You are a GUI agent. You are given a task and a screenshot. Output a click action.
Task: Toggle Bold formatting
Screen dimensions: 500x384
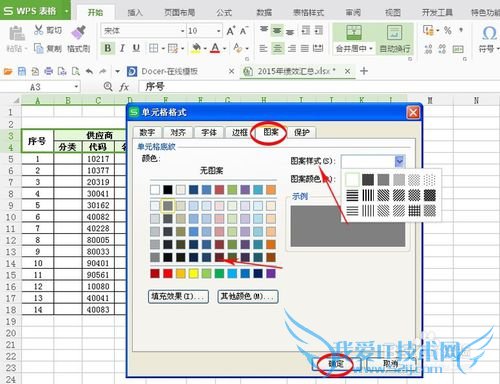tap(108, 48)
